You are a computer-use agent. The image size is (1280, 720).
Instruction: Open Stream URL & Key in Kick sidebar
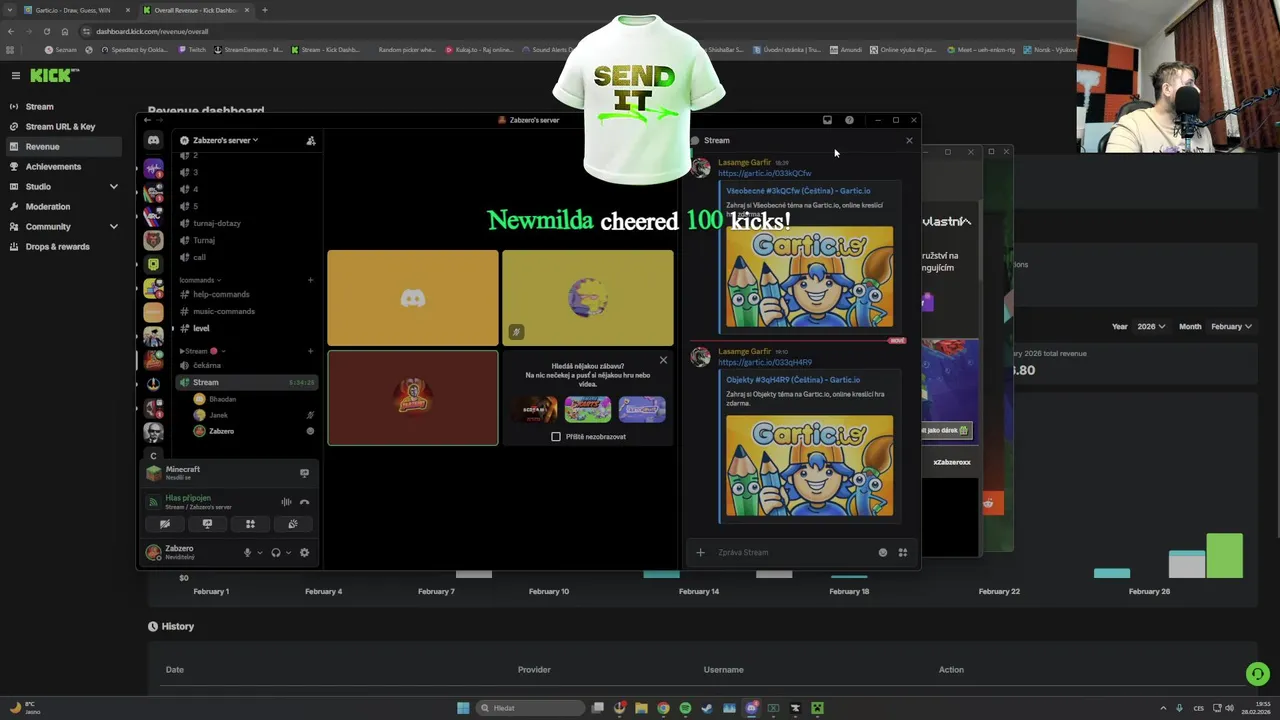point(61,126)
